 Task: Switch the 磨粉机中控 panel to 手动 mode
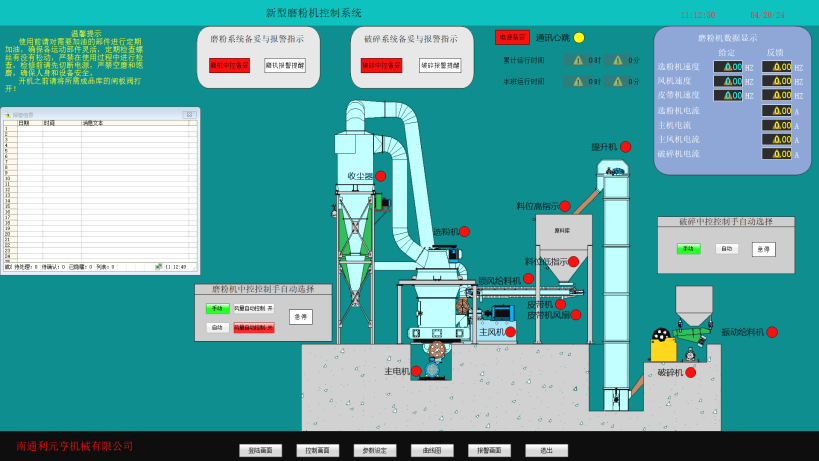tap(218, 309)
